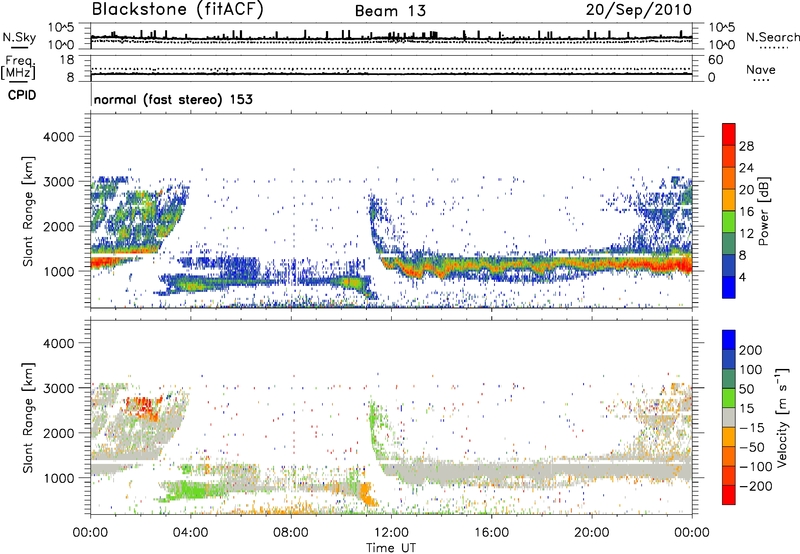Click the "Time UT" axis title
The height and width of the screenshot is (554, 800).
(391, 548)
